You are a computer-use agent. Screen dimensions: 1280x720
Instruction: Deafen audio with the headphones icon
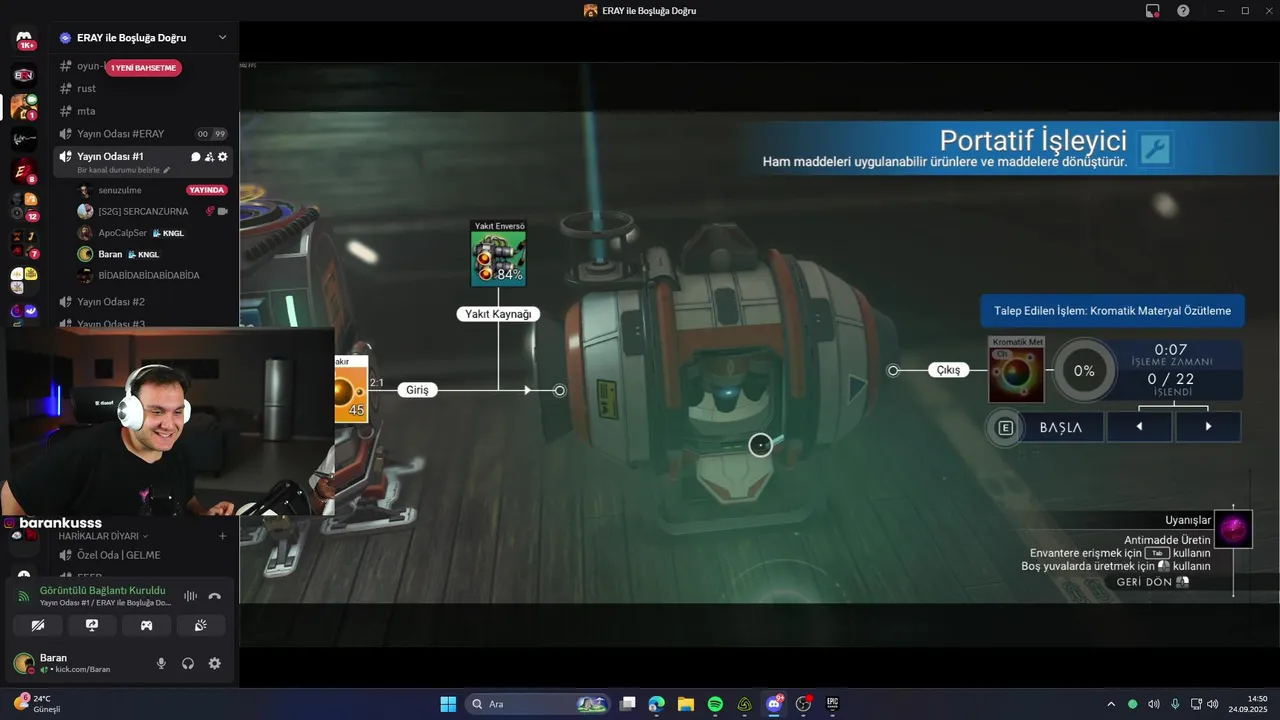(x=188, y=663)
